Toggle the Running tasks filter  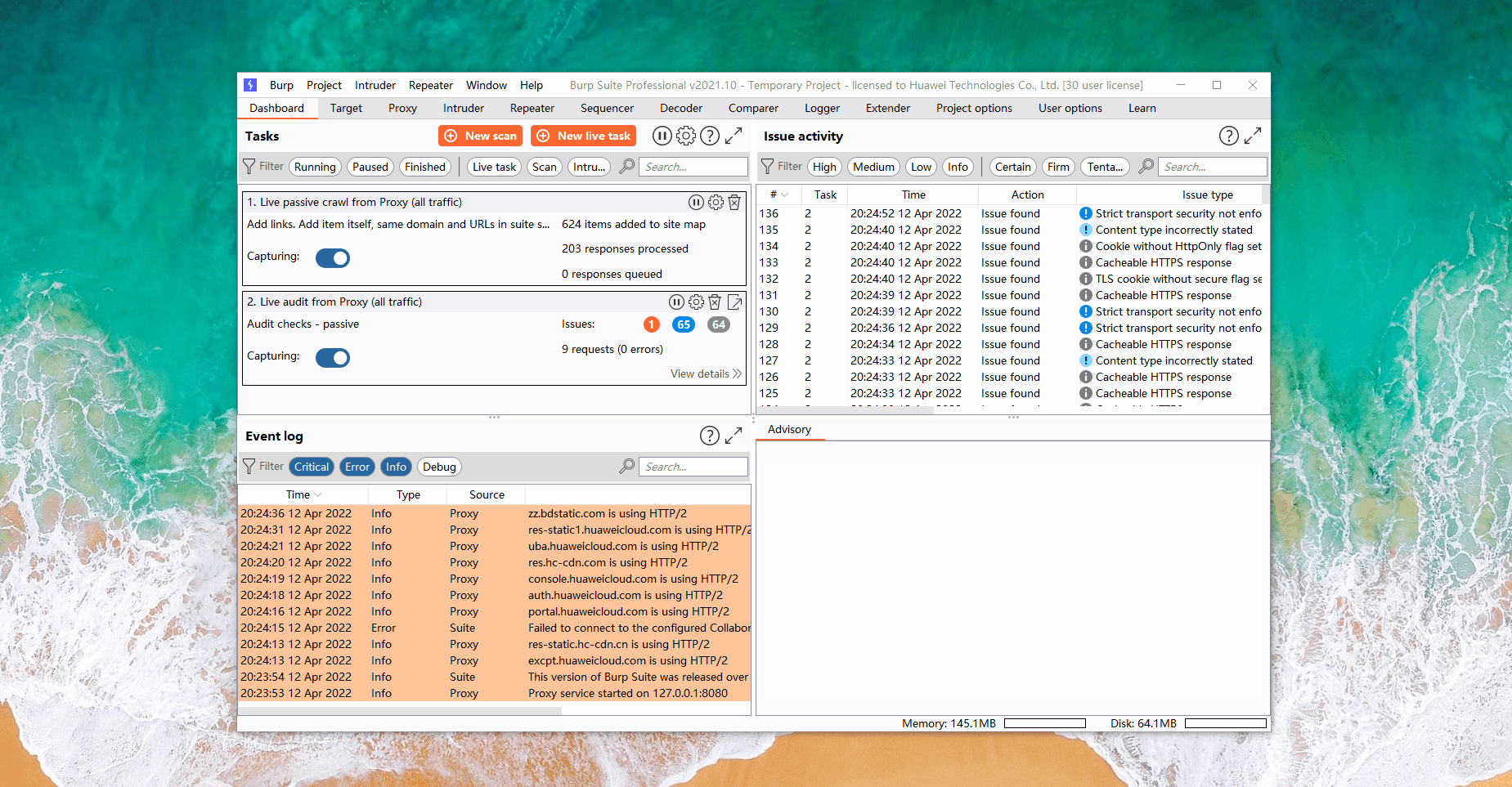point(315,167)
